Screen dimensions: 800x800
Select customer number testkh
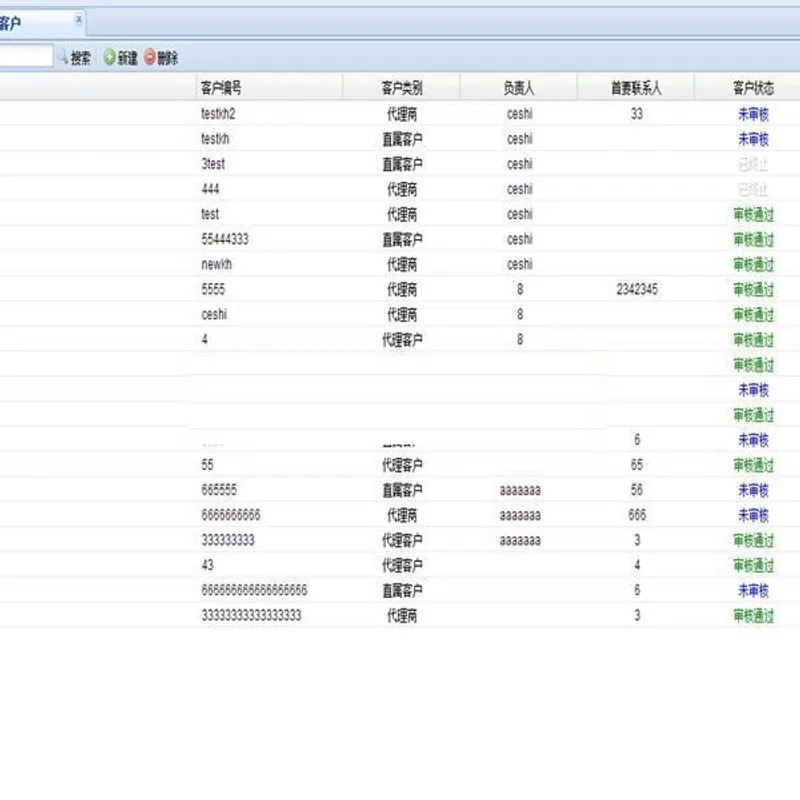(215, 139)
